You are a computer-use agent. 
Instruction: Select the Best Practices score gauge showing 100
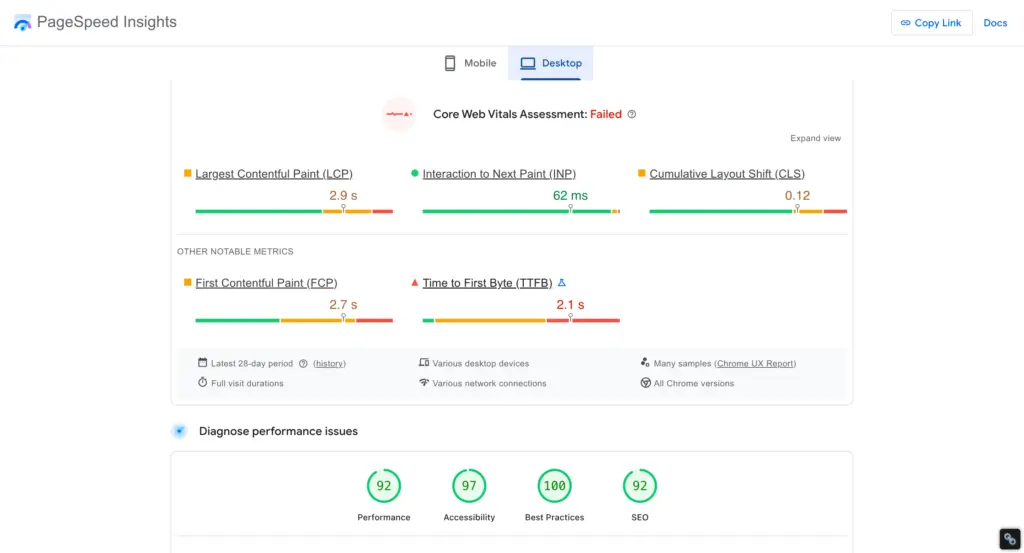pos(554,486)
